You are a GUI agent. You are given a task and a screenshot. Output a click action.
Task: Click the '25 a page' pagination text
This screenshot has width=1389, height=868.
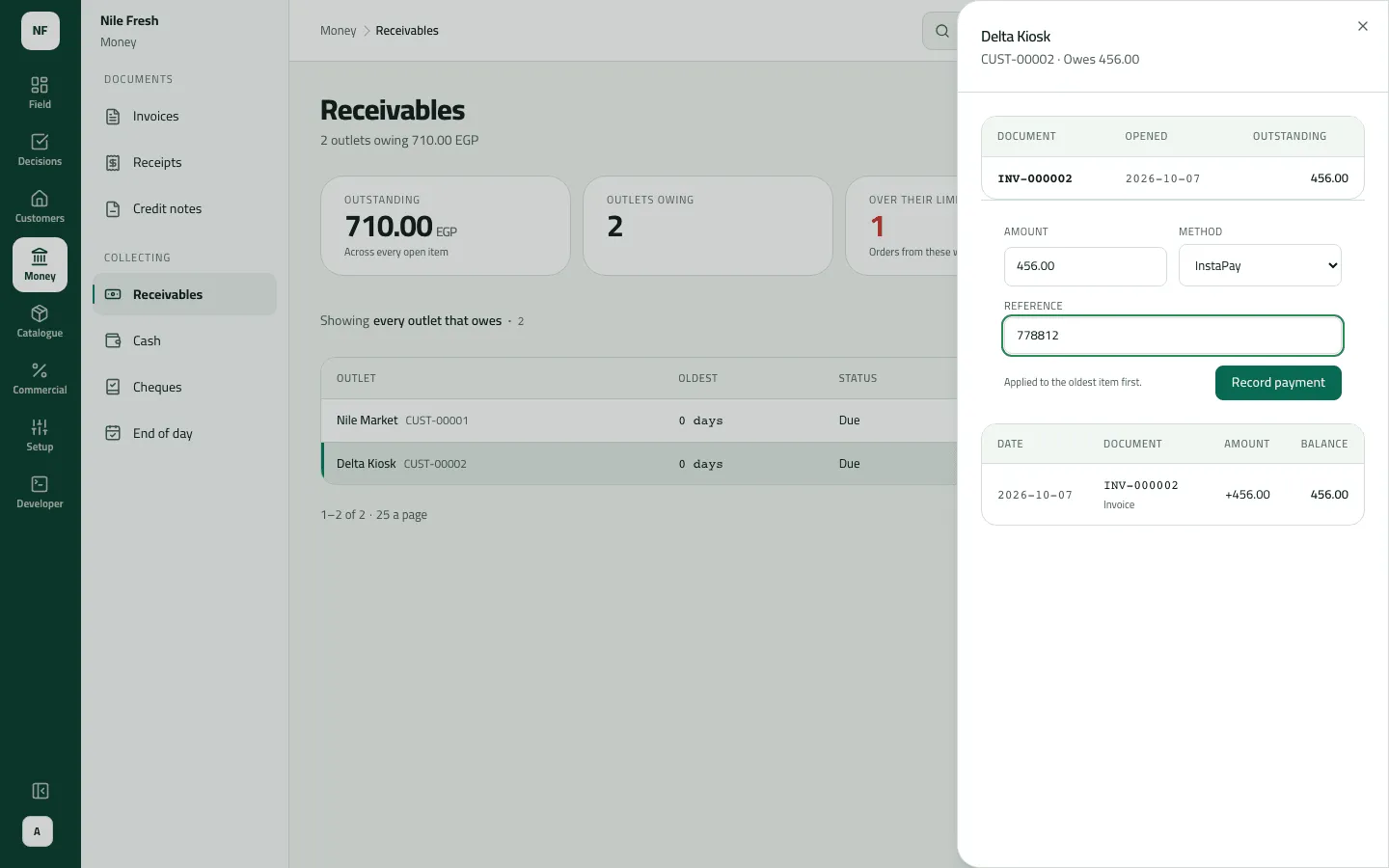[x=401, y=515]
